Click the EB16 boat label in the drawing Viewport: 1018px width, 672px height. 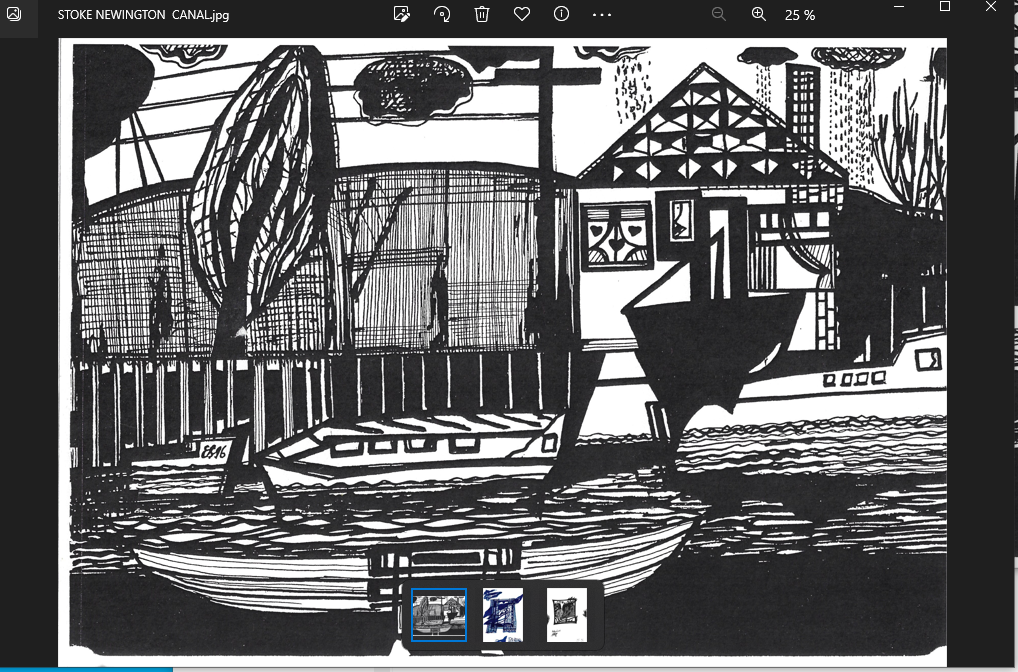215,452
